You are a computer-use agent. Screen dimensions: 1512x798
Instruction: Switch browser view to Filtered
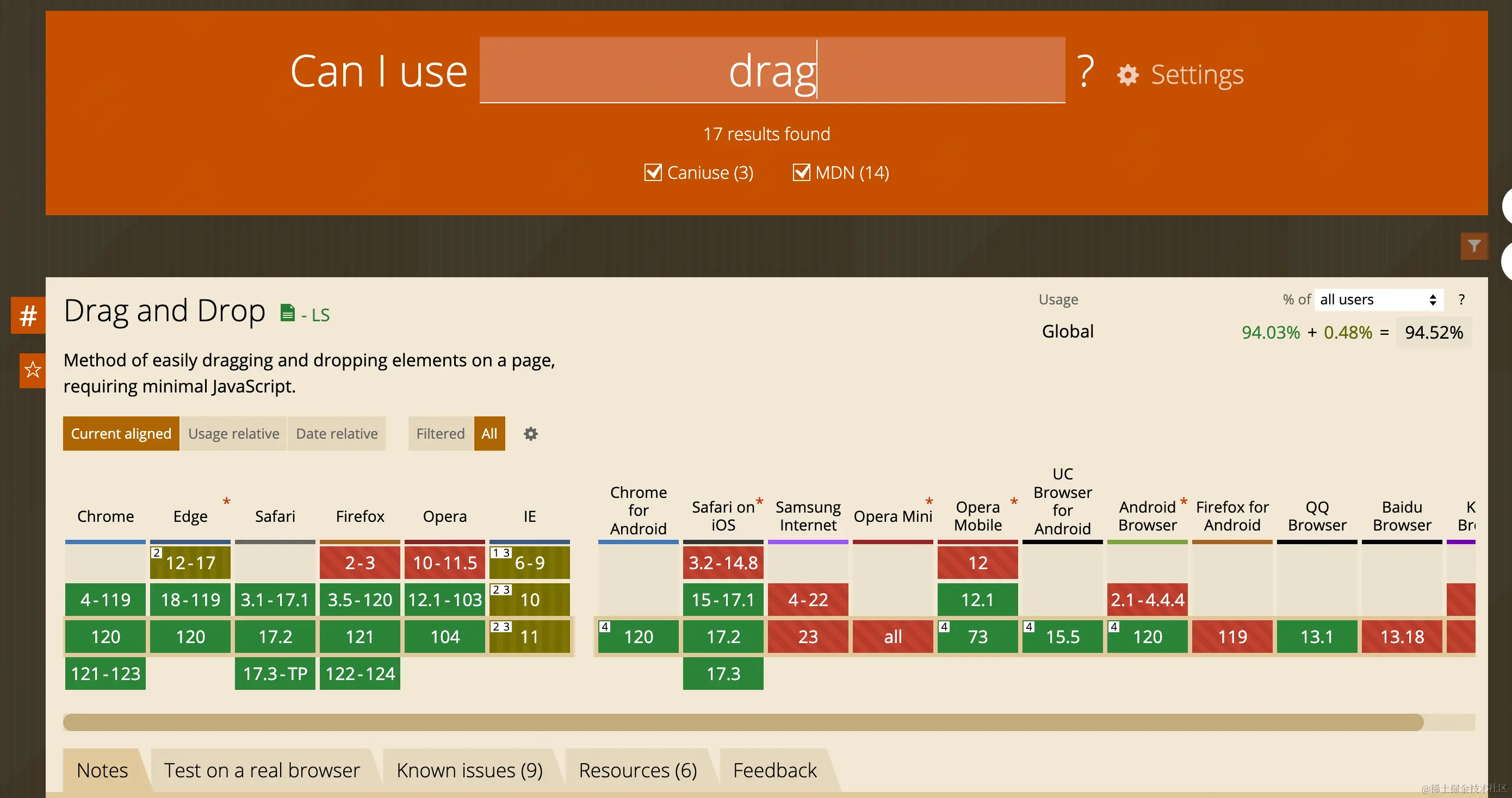tap(440, 434)
